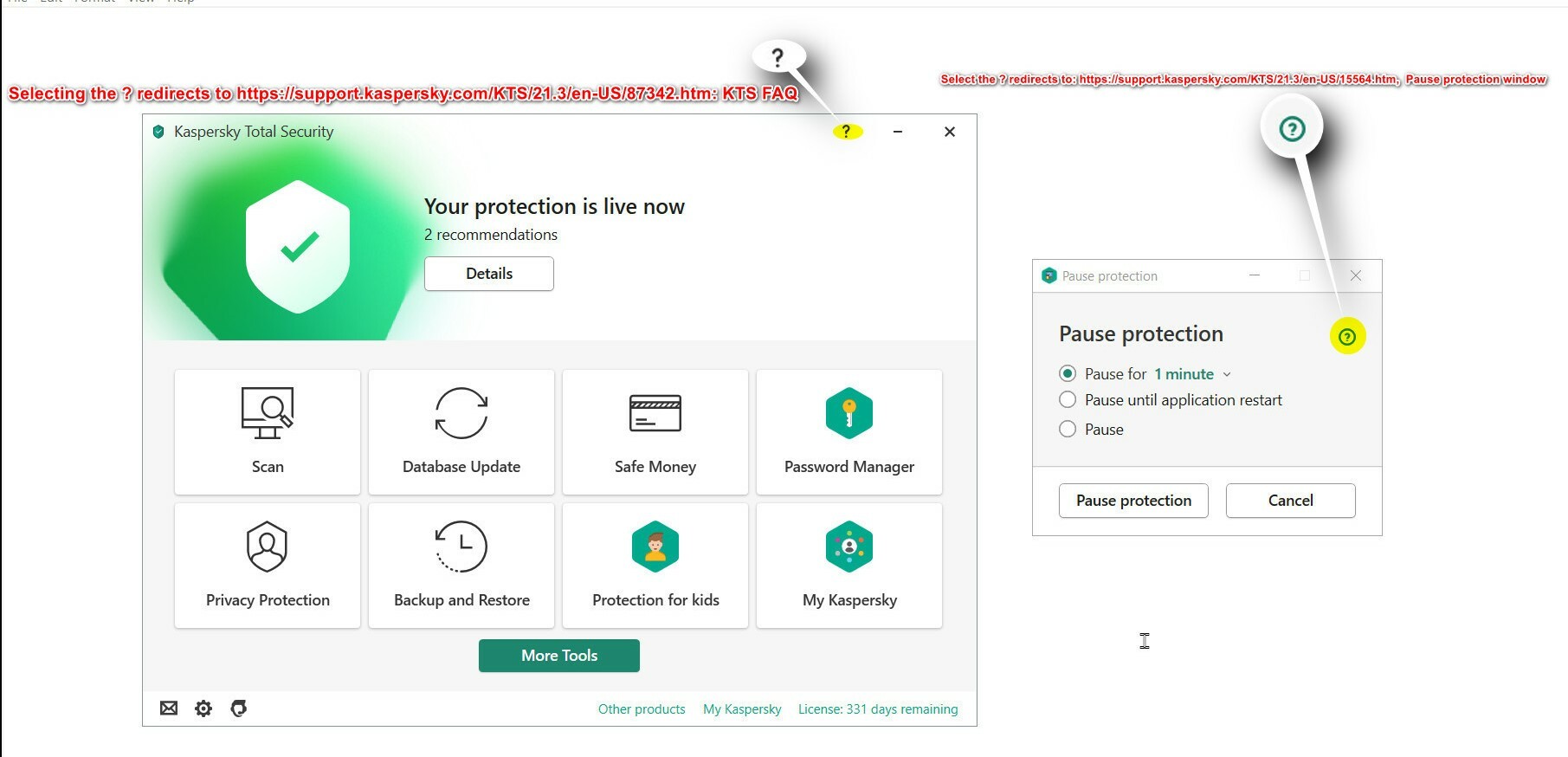Select the plain 'Pause' radio option
1568x757 pixels.
1068,429
